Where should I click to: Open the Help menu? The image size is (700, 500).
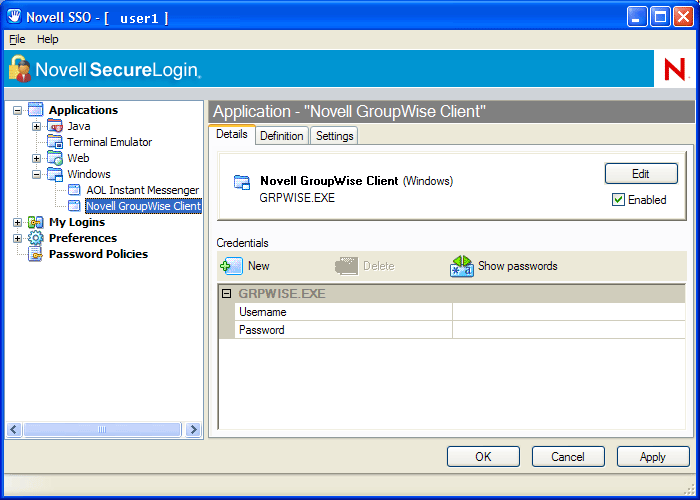47,39
